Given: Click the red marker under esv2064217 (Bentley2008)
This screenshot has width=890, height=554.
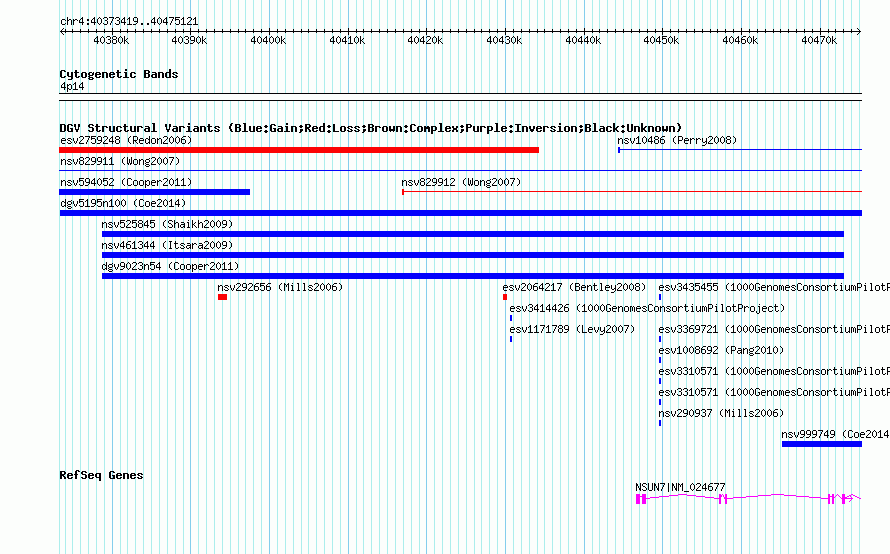Looking at the screenshot, I should click(x=505, y=297).
